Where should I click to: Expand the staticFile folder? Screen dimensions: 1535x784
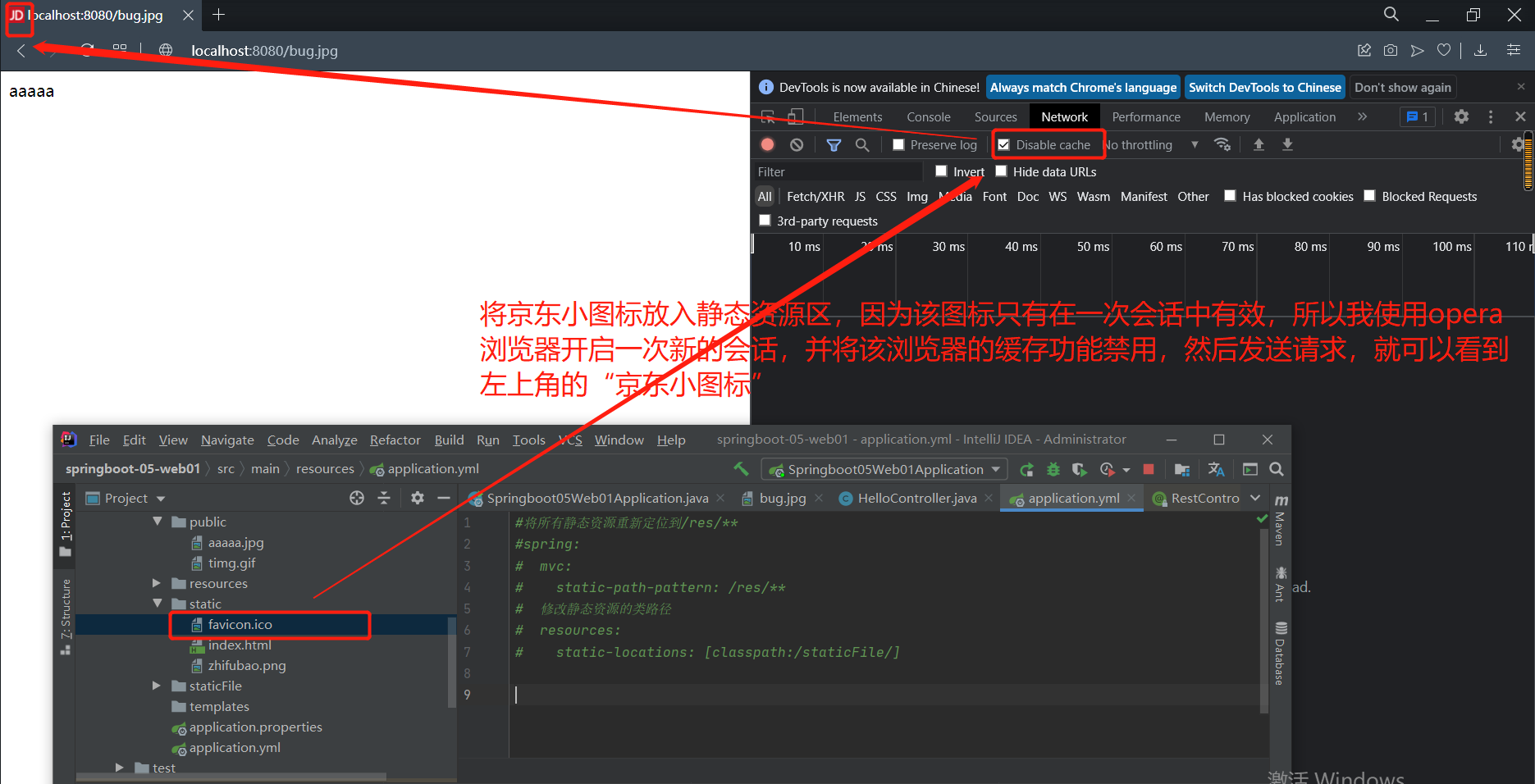[x=157, y=686]
